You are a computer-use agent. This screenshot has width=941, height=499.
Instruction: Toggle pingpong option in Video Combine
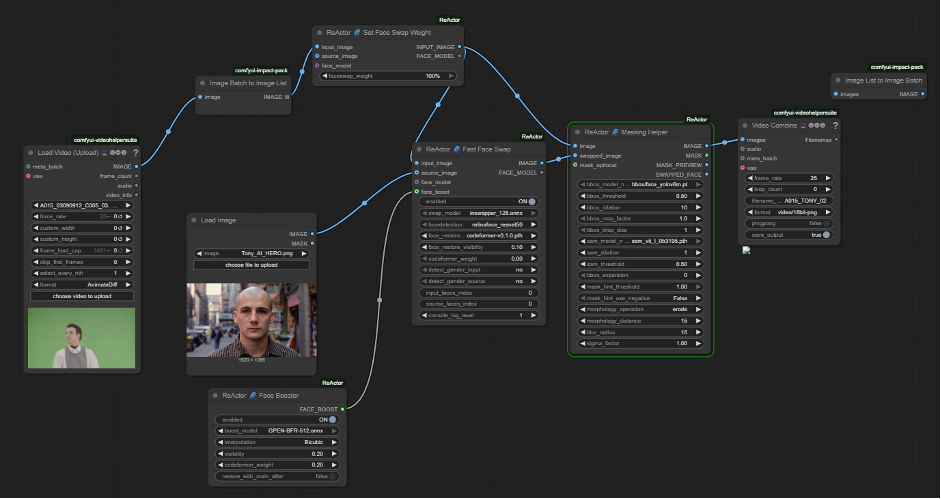tap(789, 223)
